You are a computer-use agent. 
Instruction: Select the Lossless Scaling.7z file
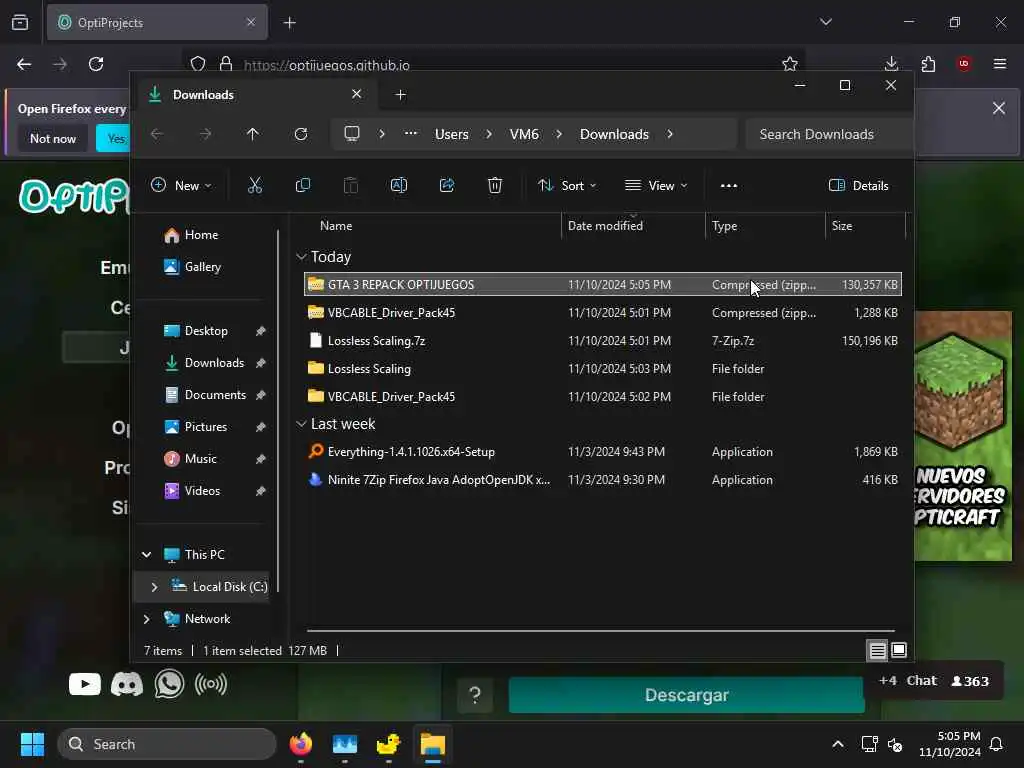602,341
